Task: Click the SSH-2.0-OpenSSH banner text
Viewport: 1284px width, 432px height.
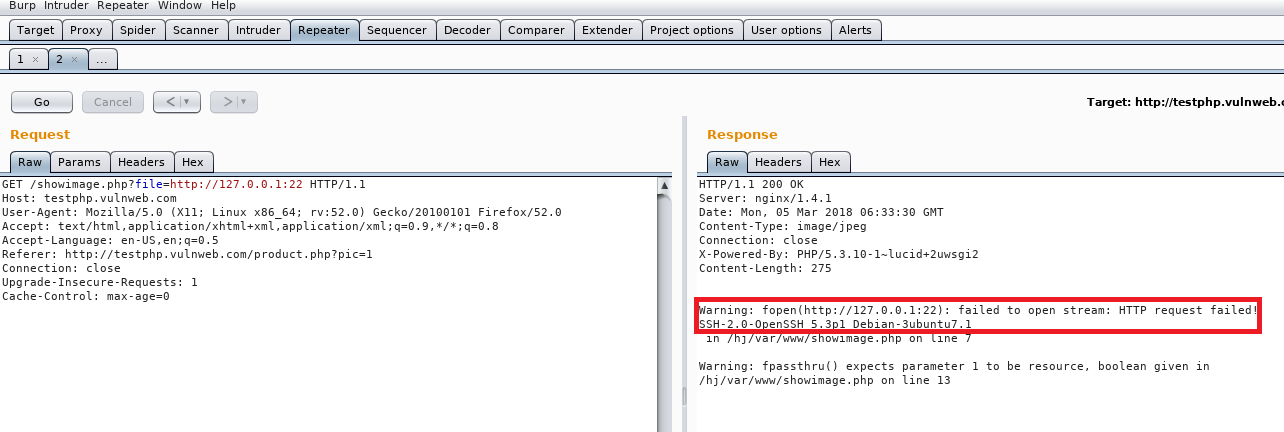Action: coord(835,325)
